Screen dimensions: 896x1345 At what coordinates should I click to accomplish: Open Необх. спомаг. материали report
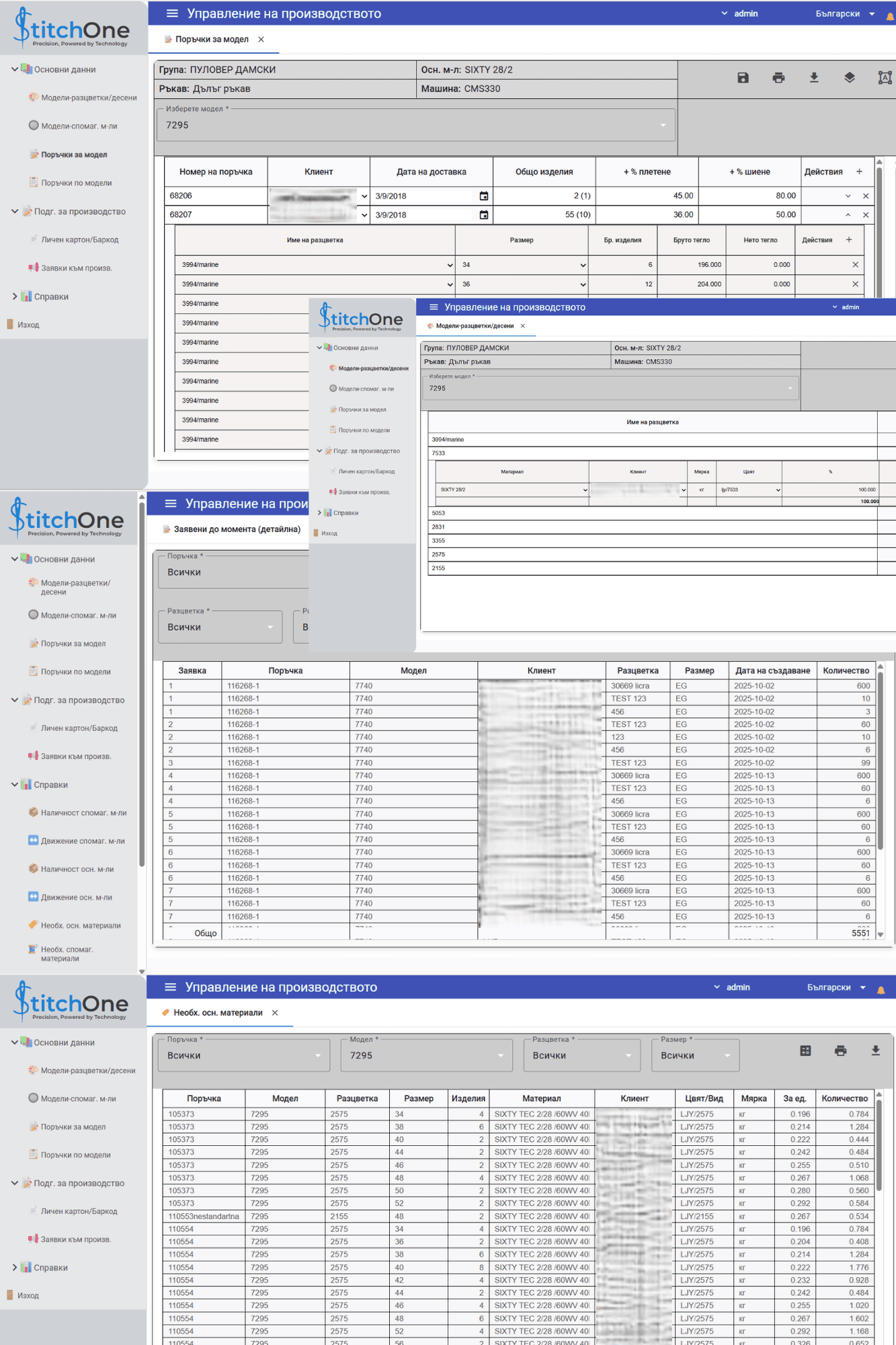(67, 954)
